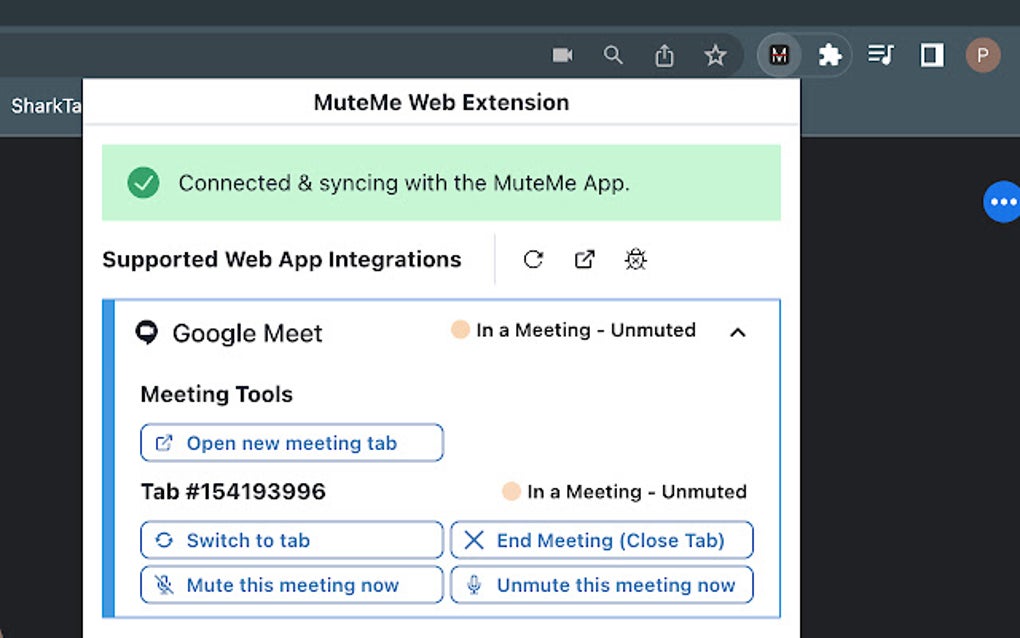The width and height of the screenshot is (1020, 638).
Task: Refresh the web app integrations list
Action: coord(533,259)
